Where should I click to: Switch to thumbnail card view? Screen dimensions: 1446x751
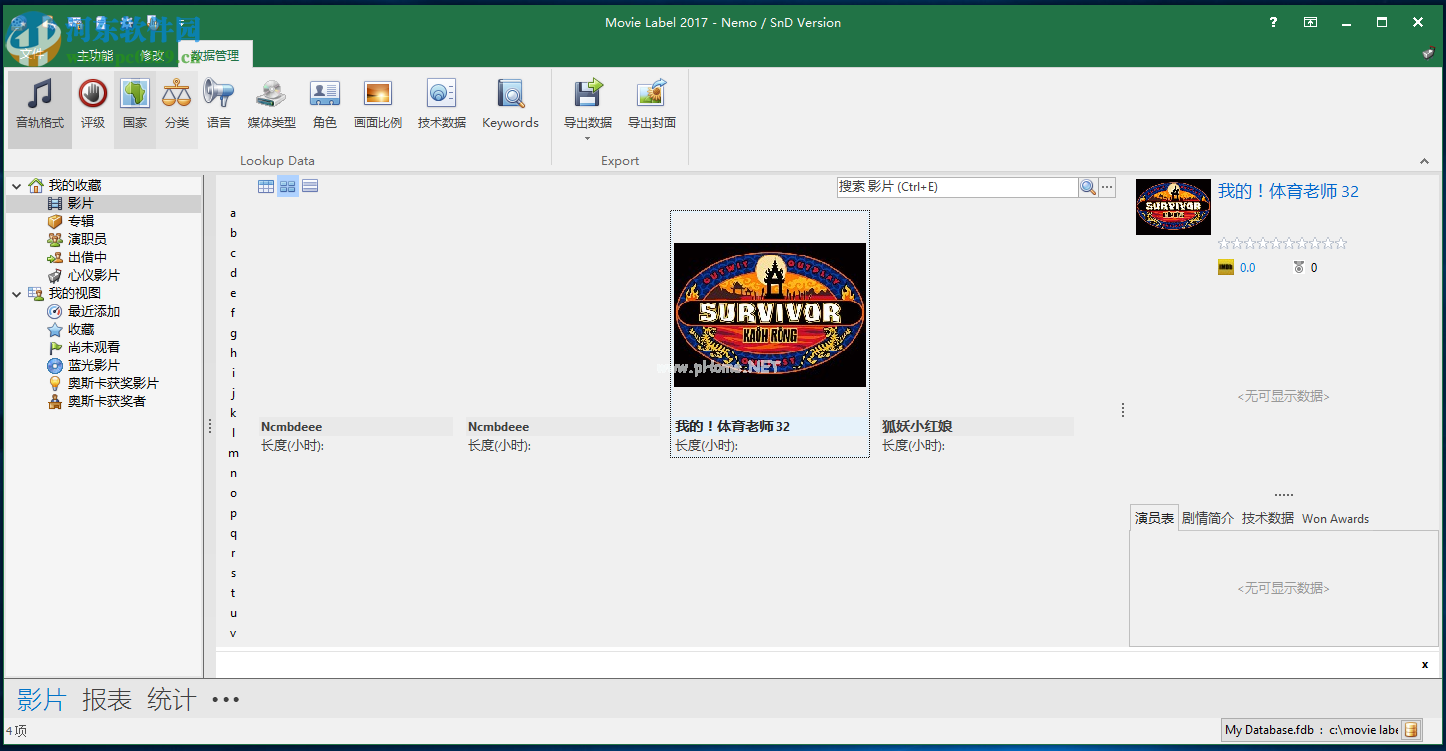click(x=288, y=186)
